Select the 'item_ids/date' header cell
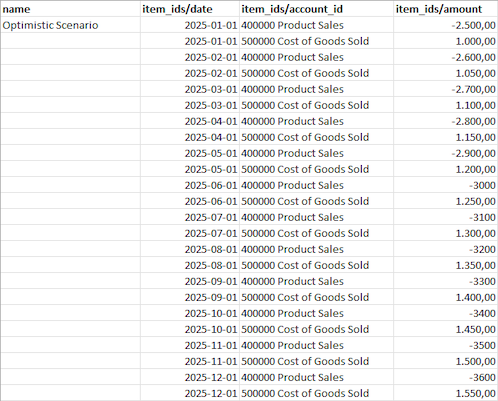 coord(190,9)
